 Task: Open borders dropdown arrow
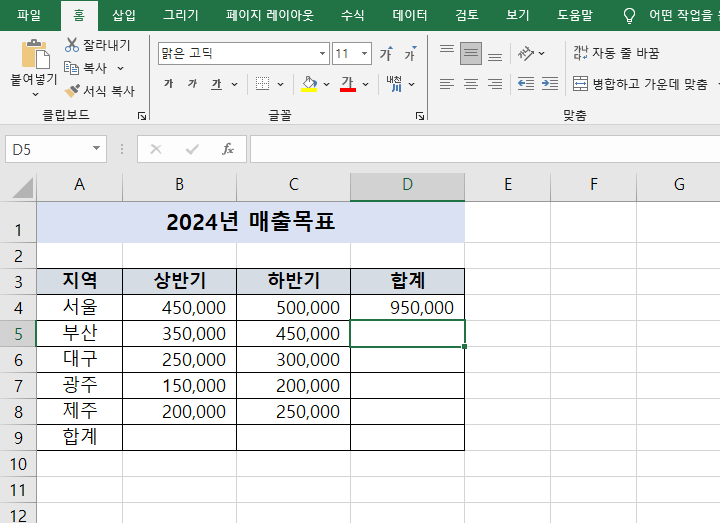pos(281,84)
